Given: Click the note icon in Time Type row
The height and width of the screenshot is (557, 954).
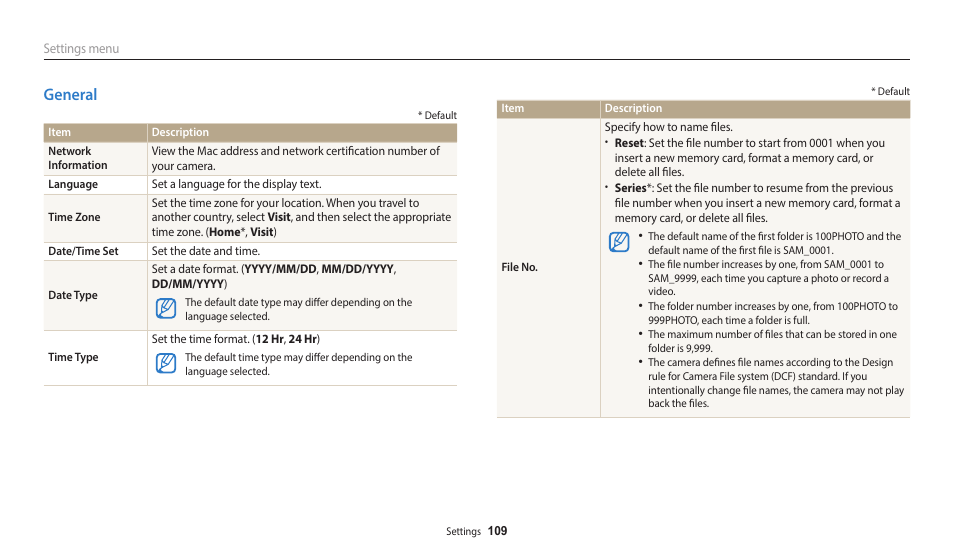Looking at the screenshot, I should click(165, 363).
